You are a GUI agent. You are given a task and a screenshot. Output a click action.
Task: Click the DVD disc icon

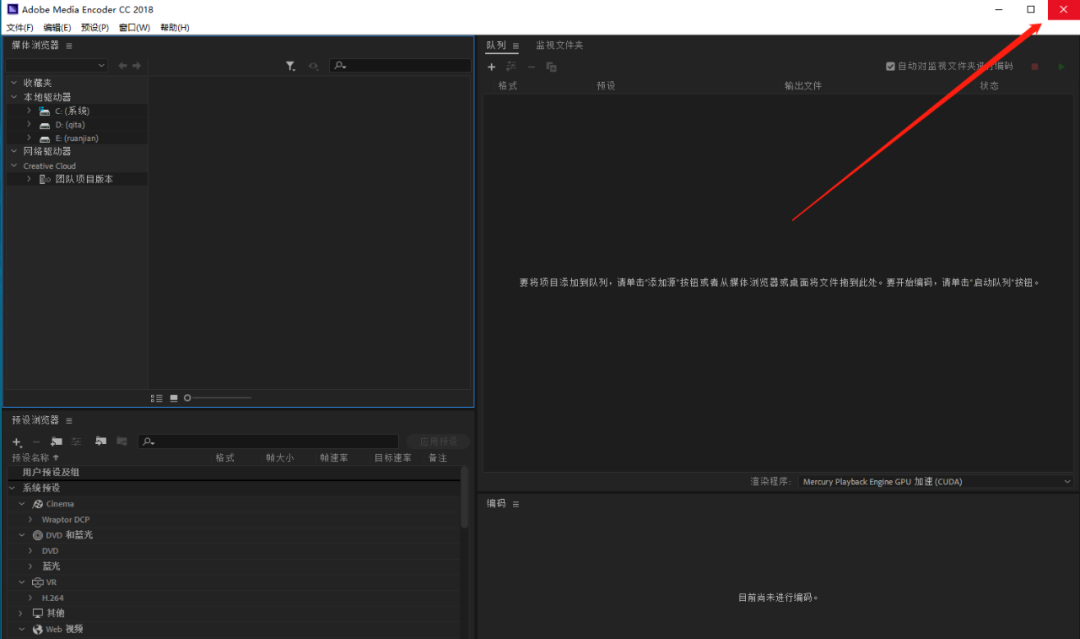click(38, 535)
